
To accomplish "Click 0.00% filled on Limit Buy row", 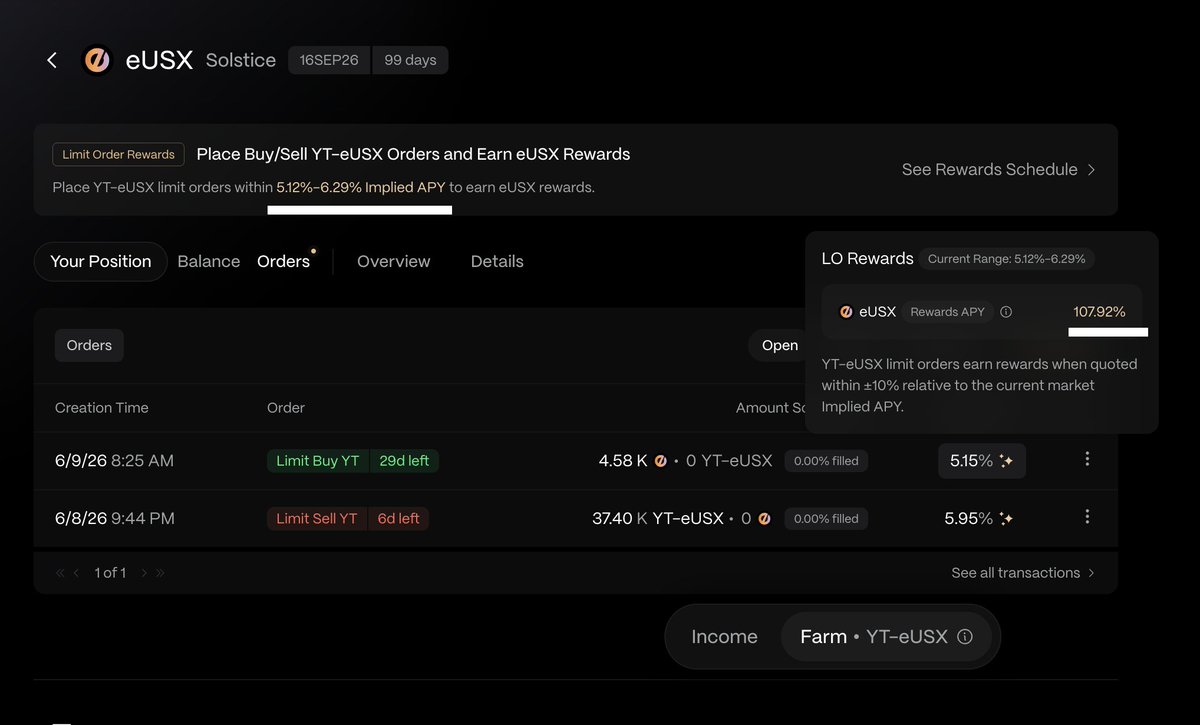I will (x=826, y=461).
